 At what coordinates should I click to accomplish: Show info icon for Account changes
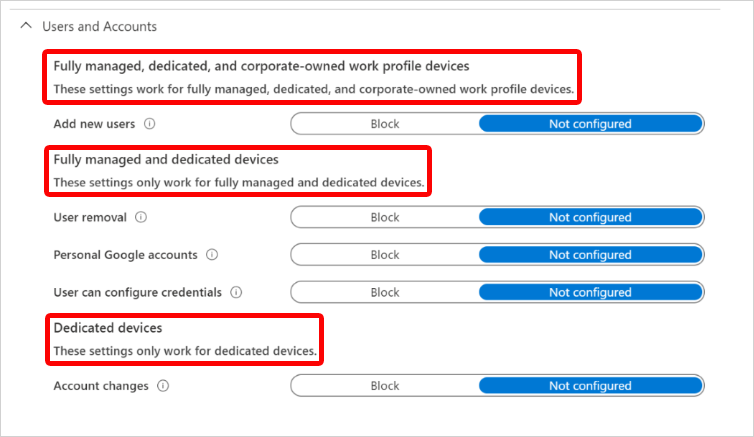[x=163, y=386]
